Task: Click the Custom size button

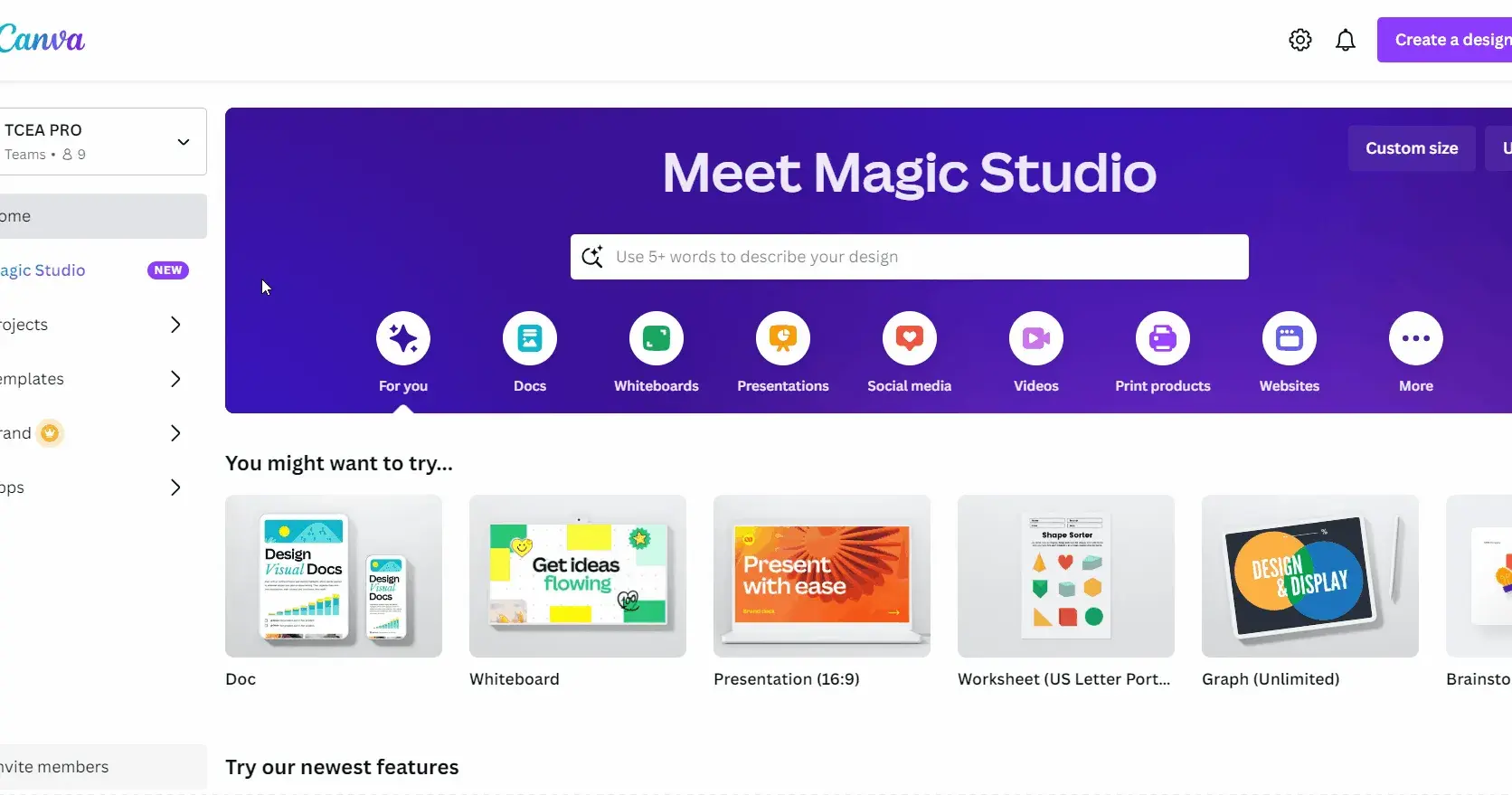Action: pyautogui.click(x=1412, y=148)
